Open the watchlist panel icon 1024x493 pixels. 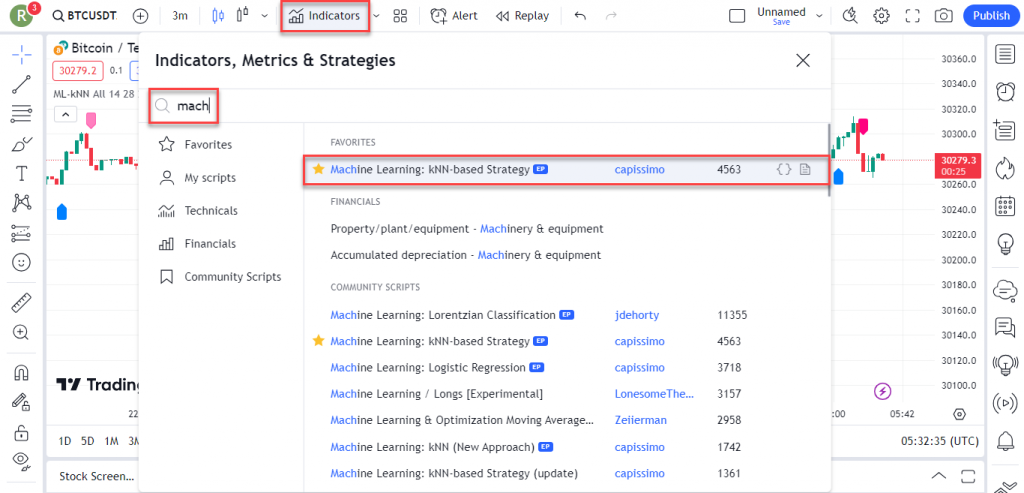coord(1004,55)
